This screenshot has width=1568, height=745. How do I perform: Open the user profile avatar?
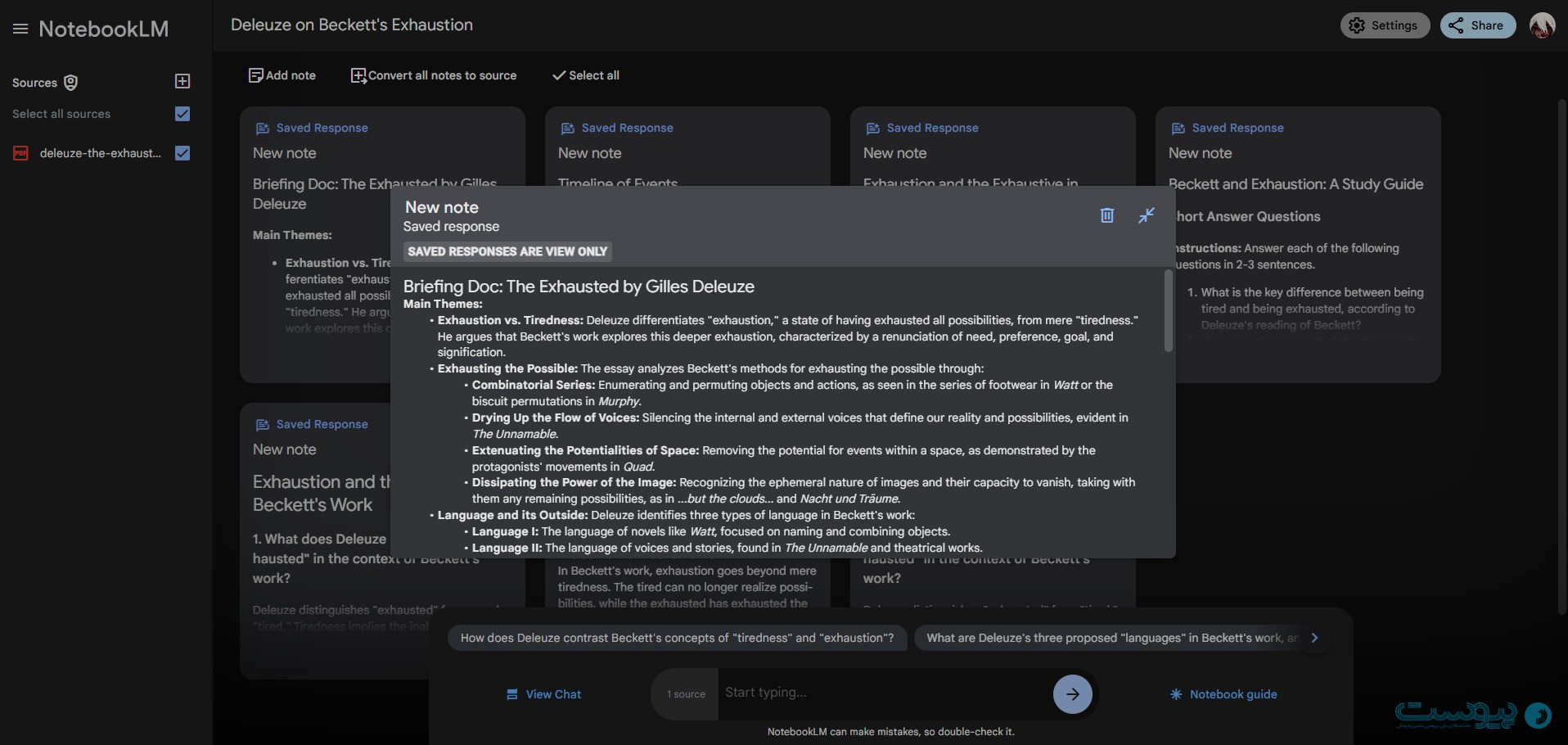[x=1542, y=25]
